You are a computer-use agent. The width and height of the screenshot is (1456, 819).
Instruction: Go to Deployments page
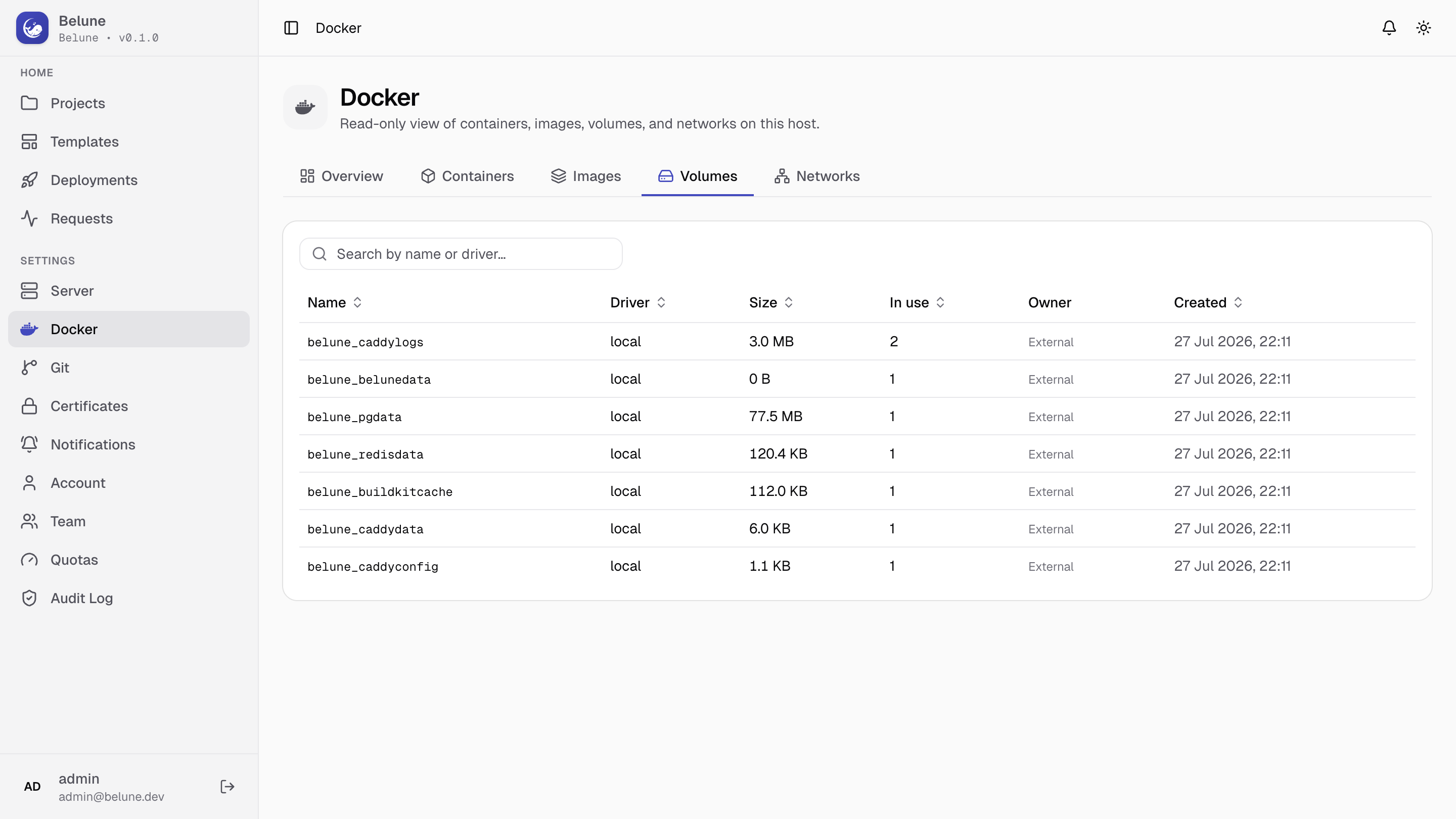coord(129,180)
